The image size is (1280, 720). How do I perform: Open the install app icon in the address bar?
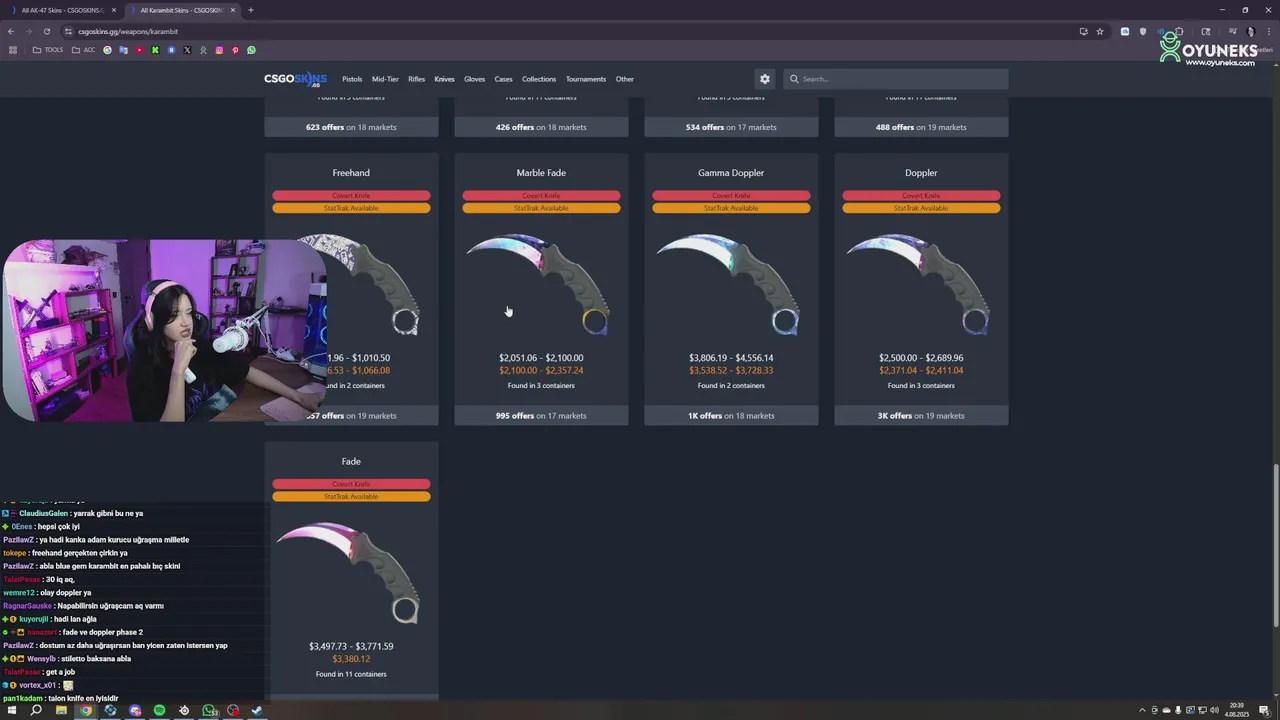pos(1083,31)
